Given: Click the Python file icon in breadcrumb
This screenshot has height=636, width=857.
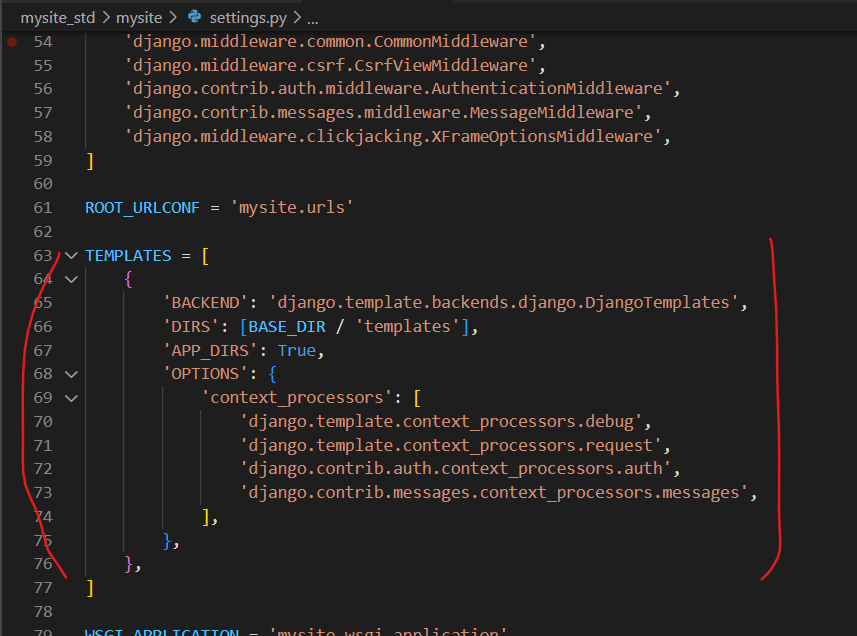Looking at the screenshot, I should click(194, 17).
